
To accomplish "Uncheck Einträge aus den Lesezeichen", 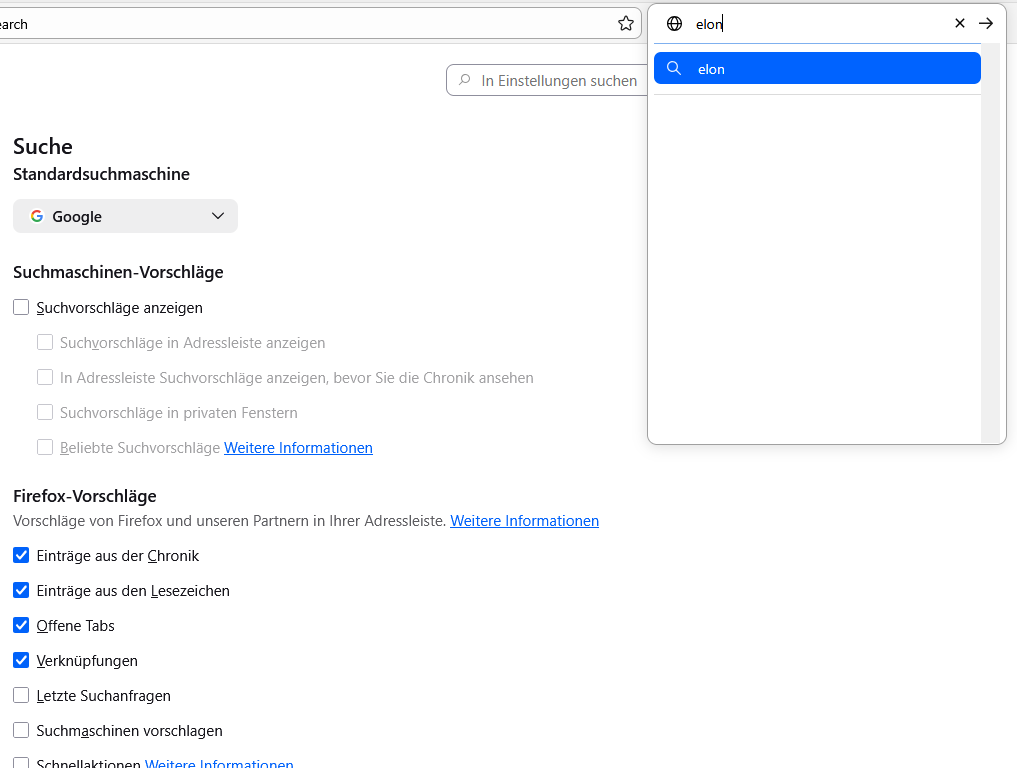I will point(21,591).
